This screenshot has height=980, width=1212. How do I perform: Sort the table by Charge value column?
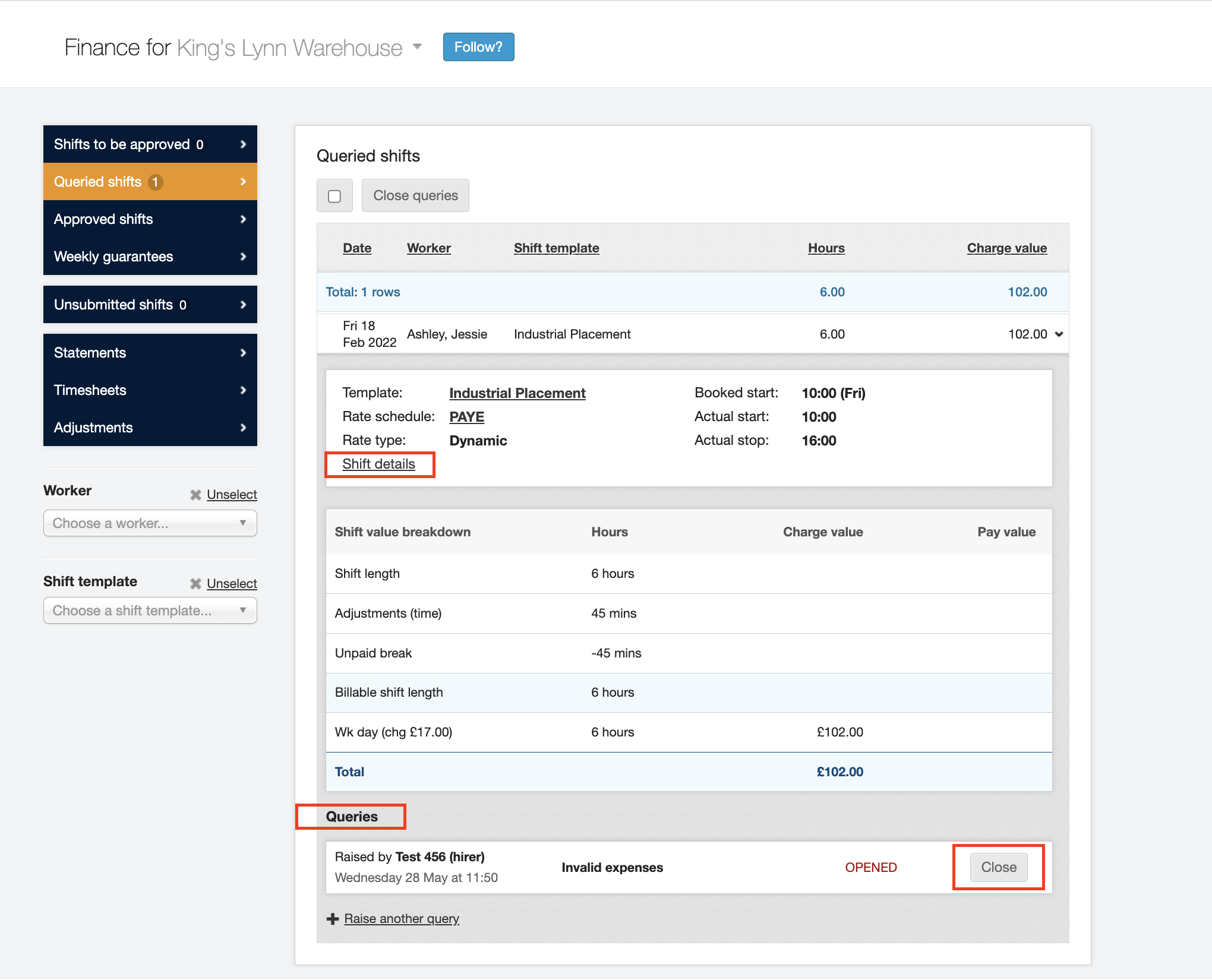1006,248
